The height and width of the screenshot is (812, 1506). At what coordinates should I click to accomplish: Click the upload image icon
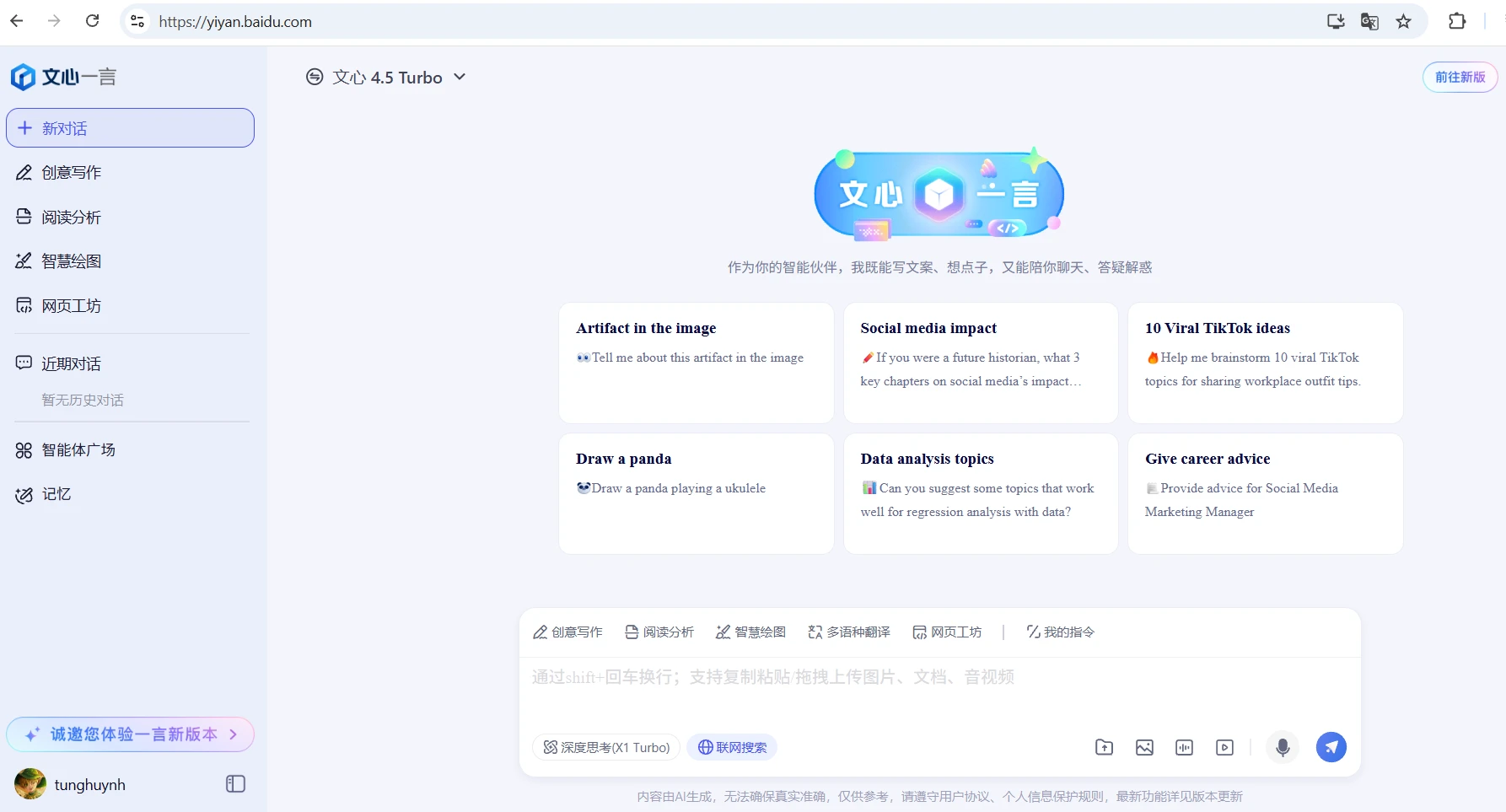click(1144, 747)
